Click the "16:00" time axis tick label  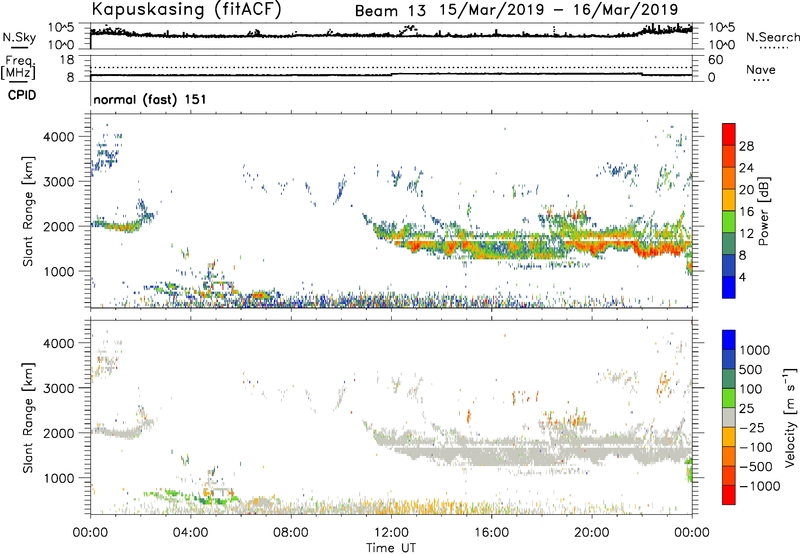tap(491, 533)
